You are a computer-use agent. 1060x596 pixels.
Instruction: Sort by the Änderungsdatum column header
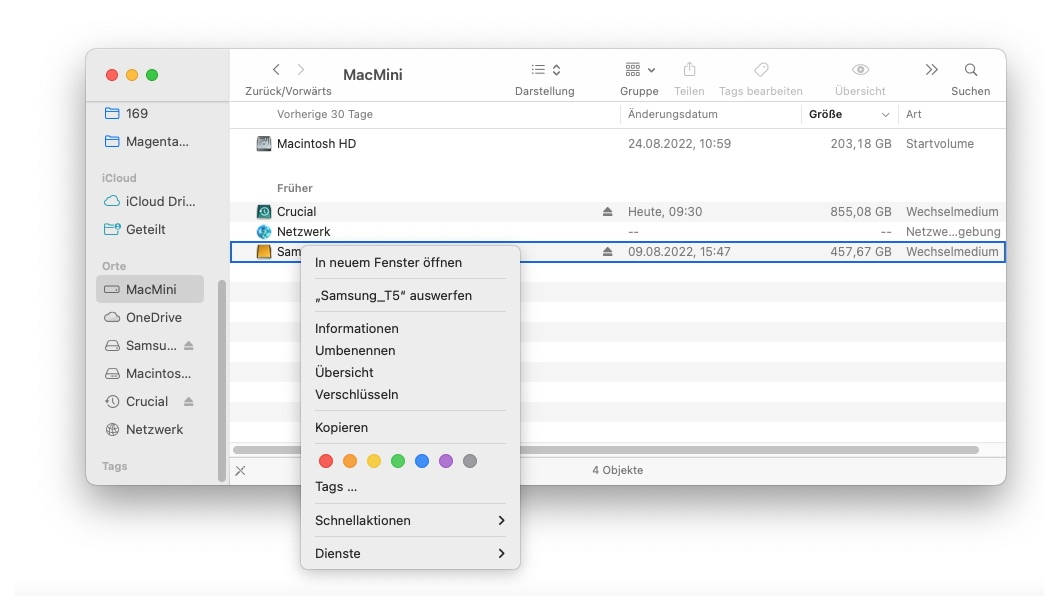pos(710,114)
